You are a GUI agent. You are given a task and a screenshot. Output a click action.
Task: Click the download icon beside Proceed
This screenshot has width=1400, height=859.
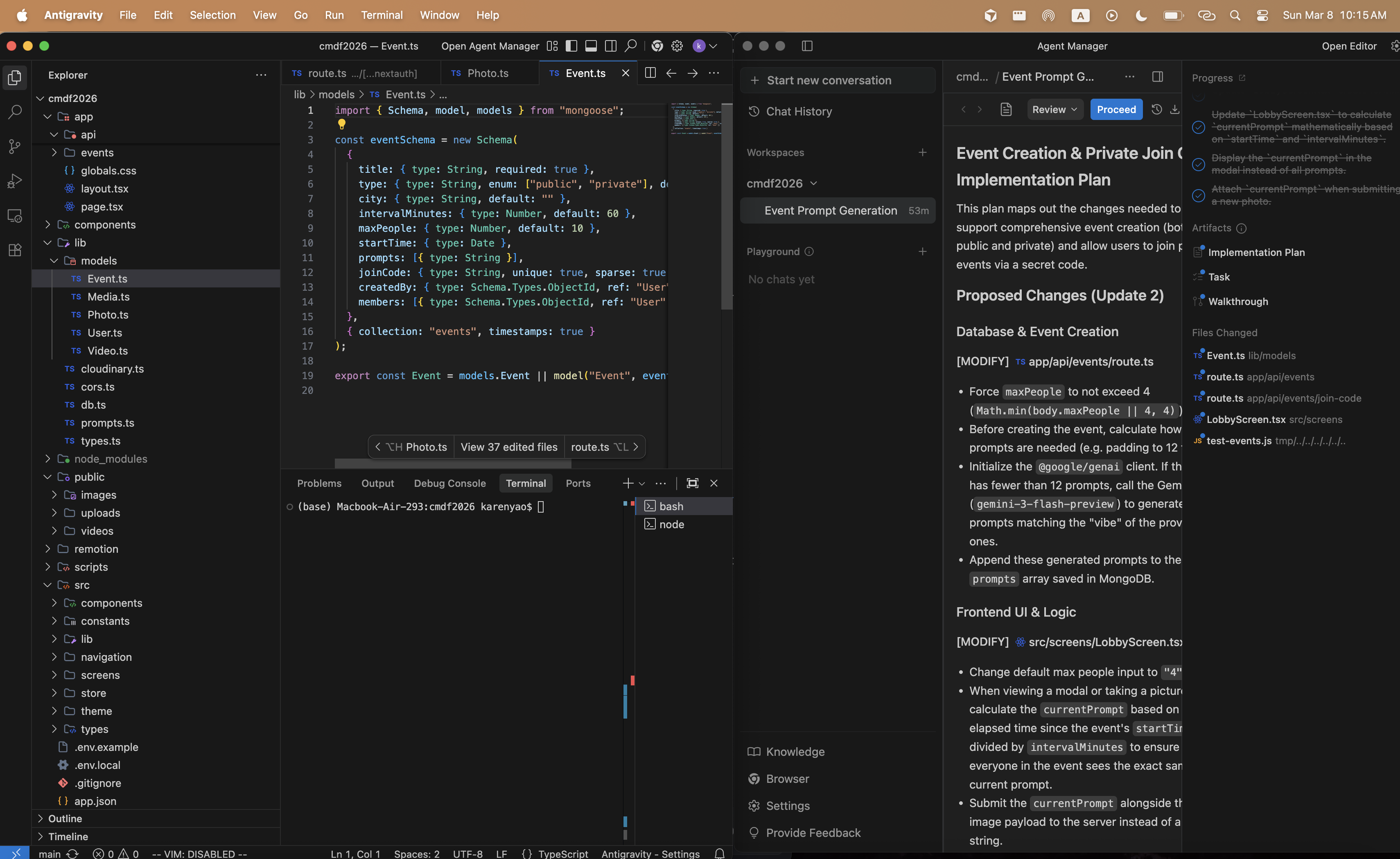click(1174, 110)
